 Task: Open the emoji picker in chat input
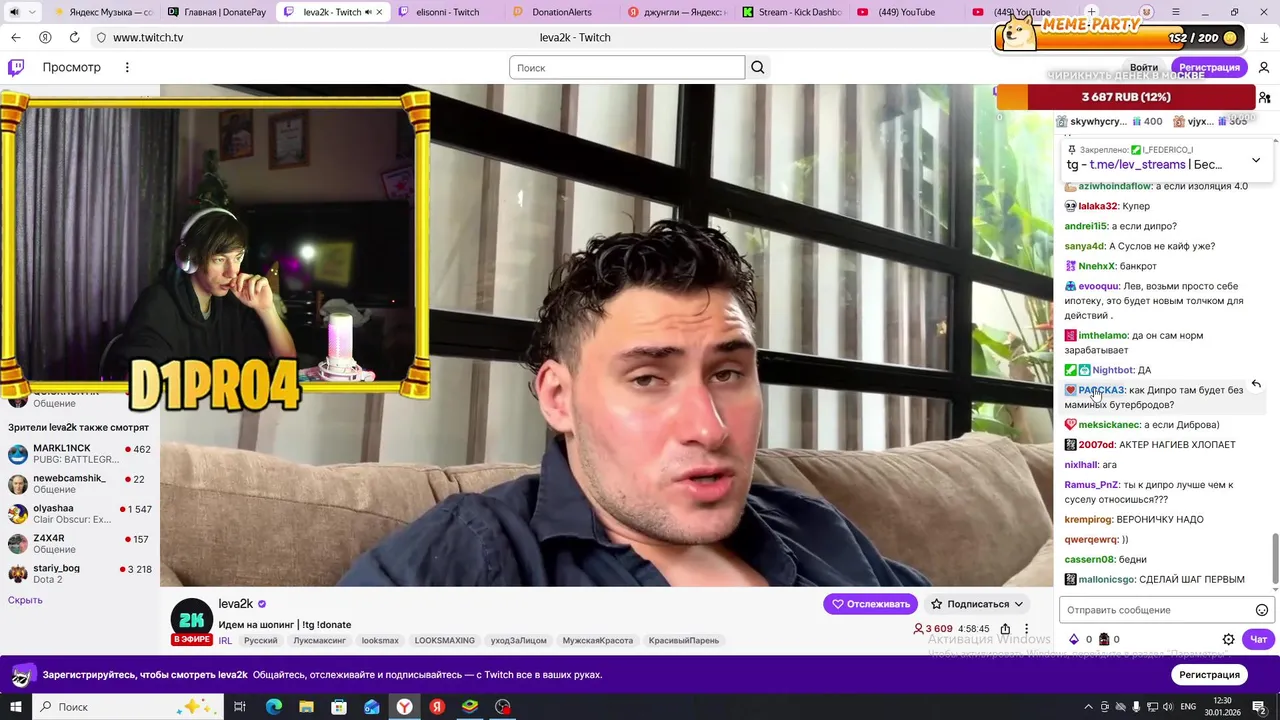coord(1262,610)
